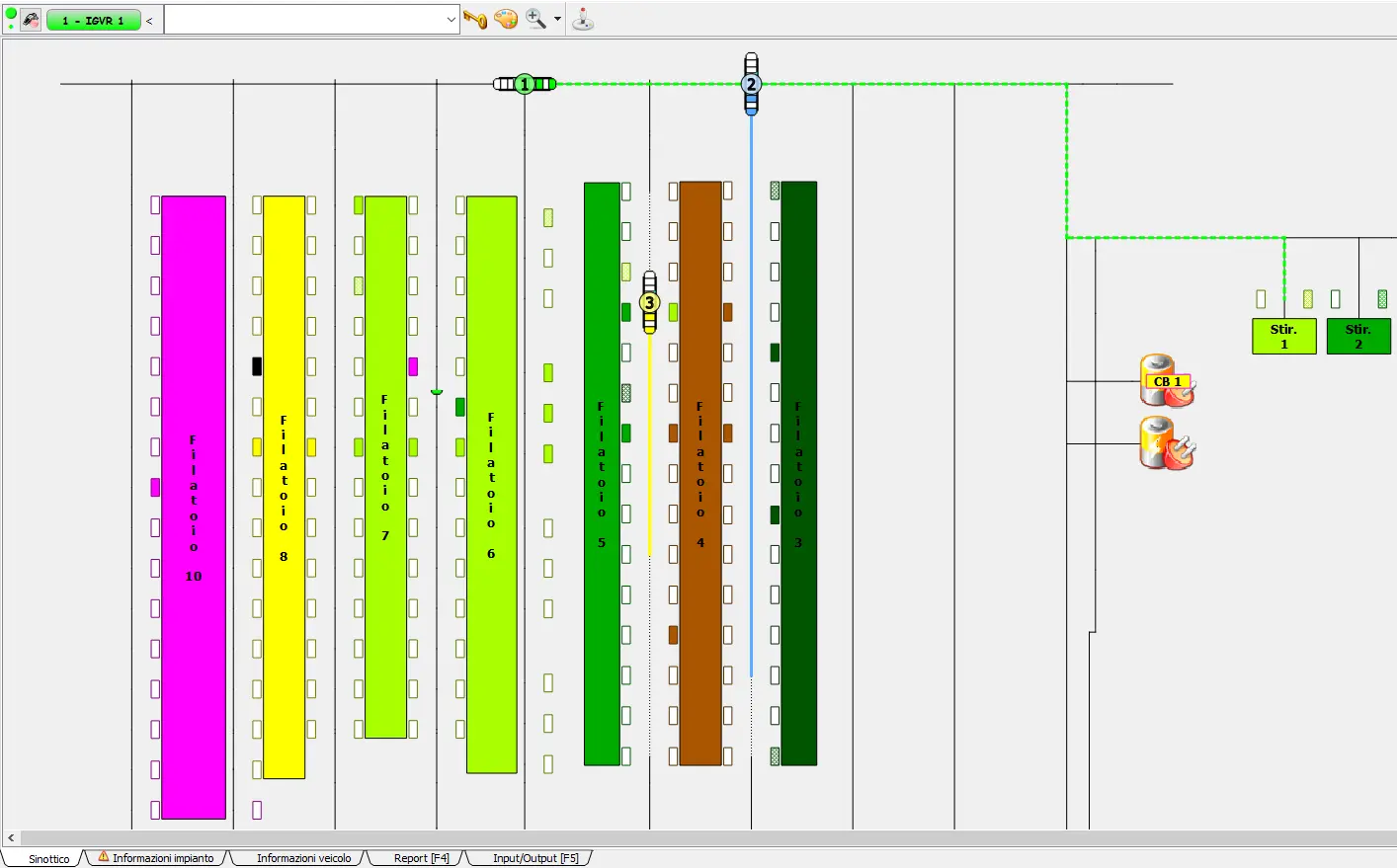
Task: Select the dark green Filatoio 3 machine
Action: [799, 474]
